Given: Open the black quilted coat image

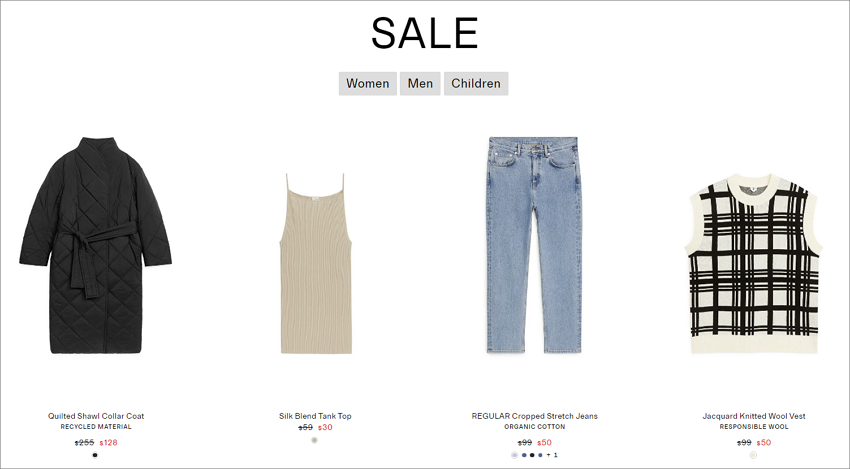Looking at the screenshot, I should pyautogui.click(x=95, y=245).
